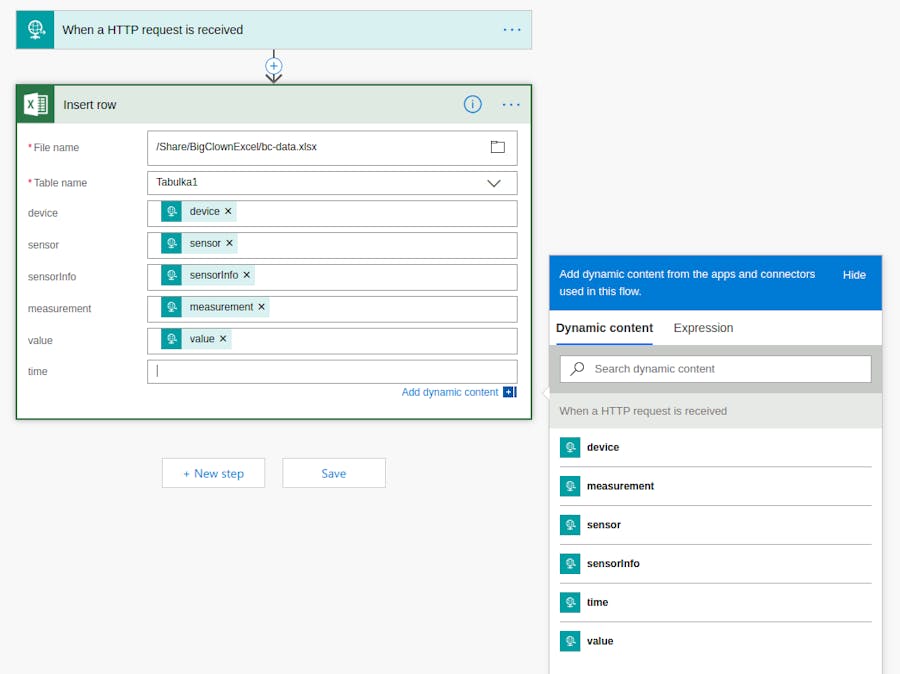Click the Excel icon on the Insert row card
The width and height of the screenshot is (900, 674).
coord(35,104)
